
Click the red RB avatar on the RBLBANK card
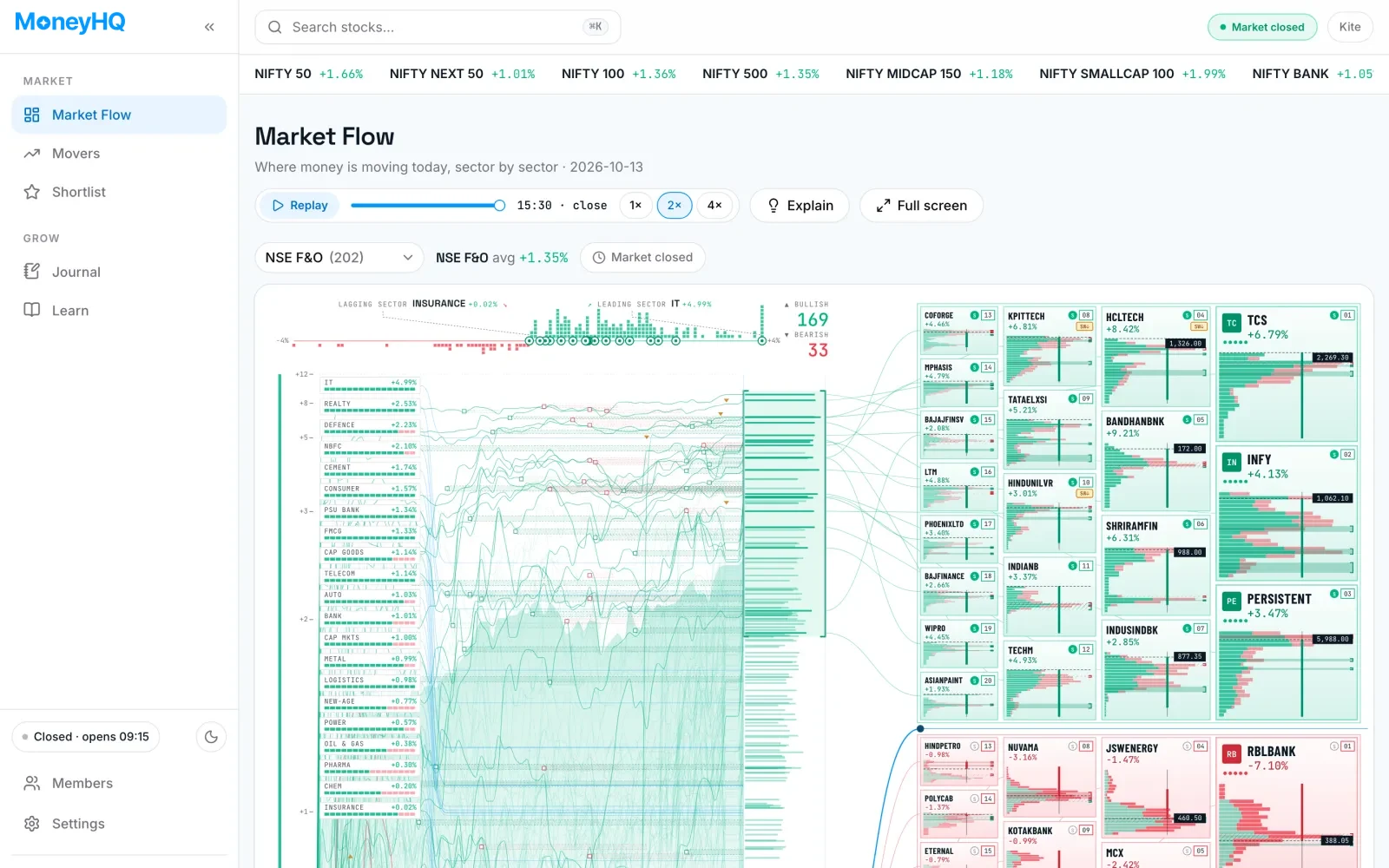tap(1231, 754)
